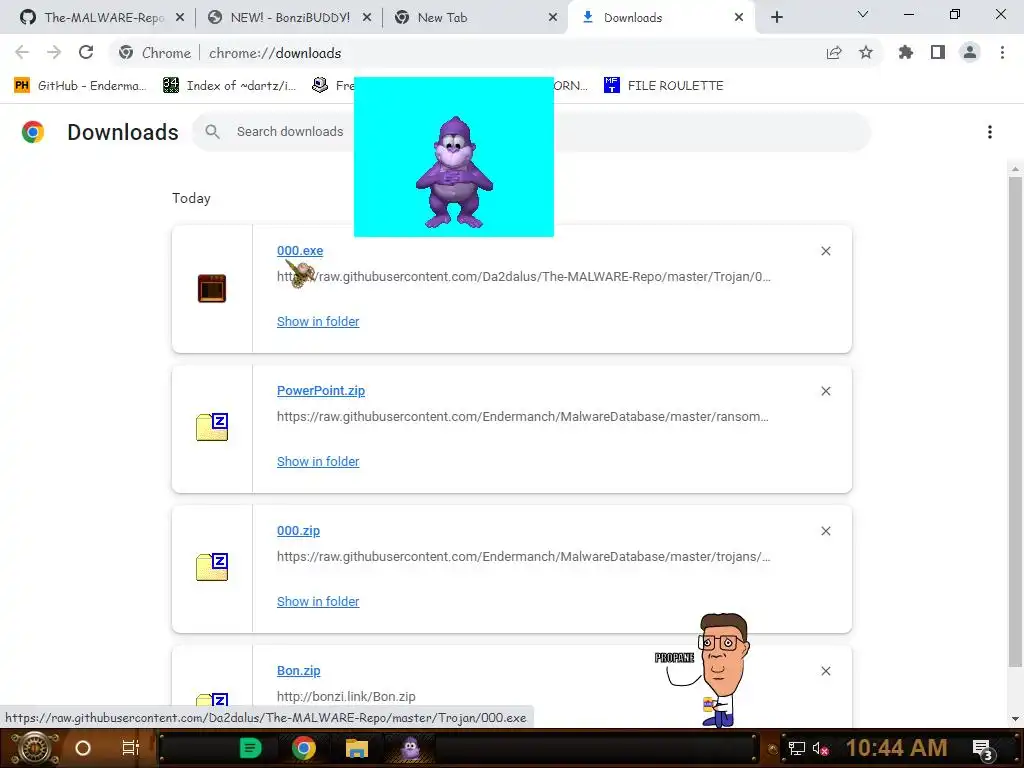1024x768 pixels.
Task: Open Index of ~dartz bookmark
Action: 229,86
